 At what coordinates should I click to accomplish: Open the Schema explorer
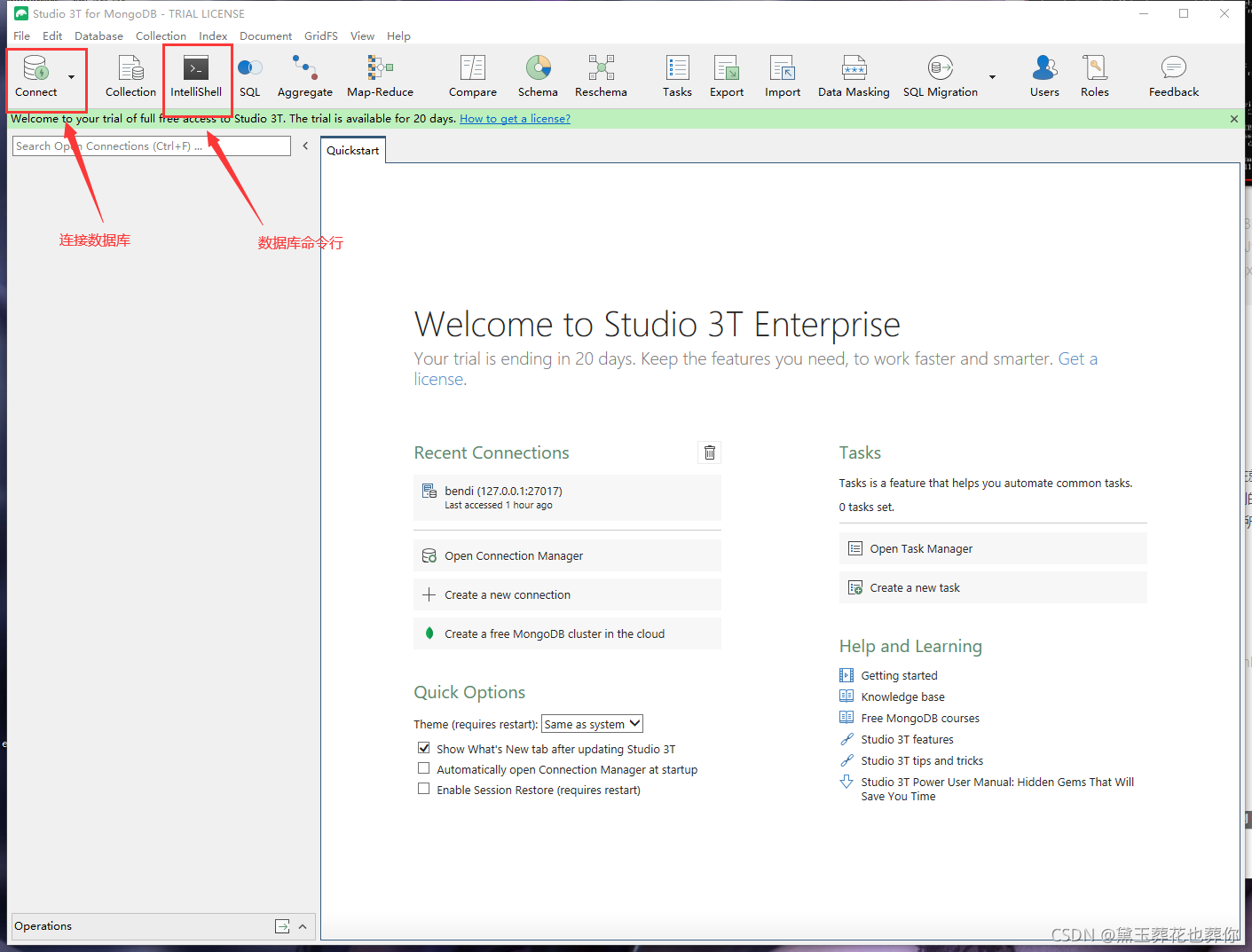point(538,76)
